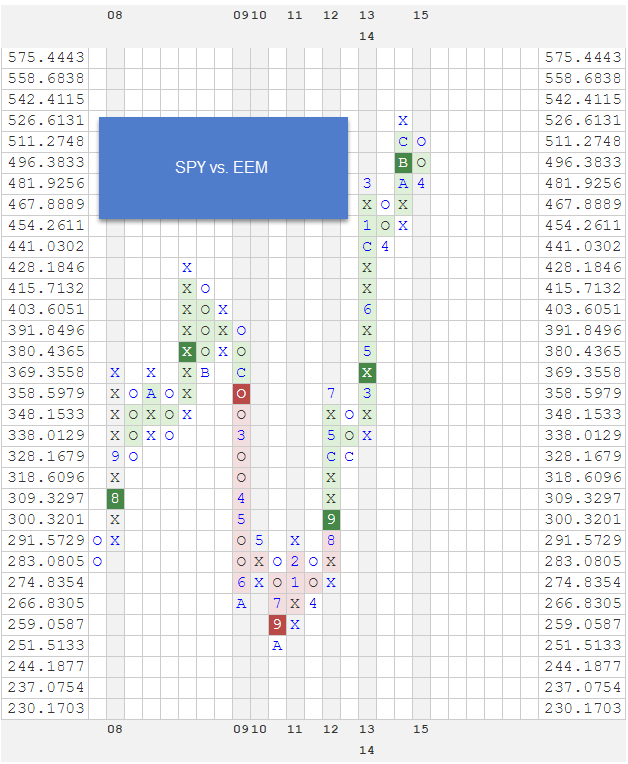Click the 9 in the 328.1679 row
This screenshot has width=628, height=764.
pos(115,457)
